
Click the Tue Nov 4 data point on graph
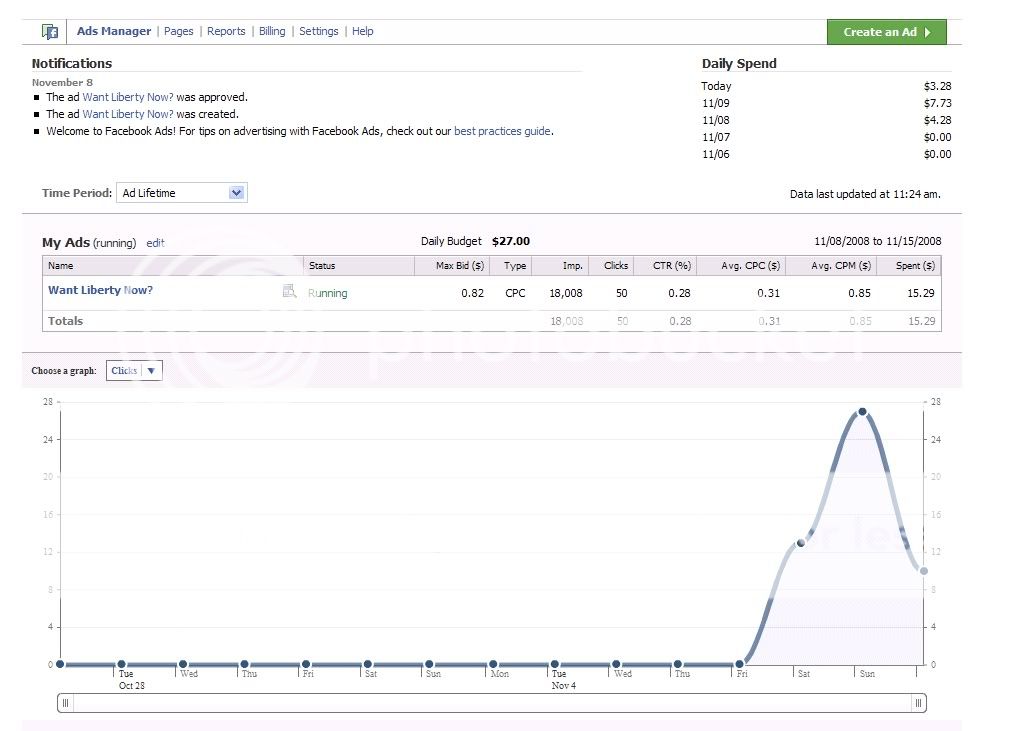coord(555,664)
